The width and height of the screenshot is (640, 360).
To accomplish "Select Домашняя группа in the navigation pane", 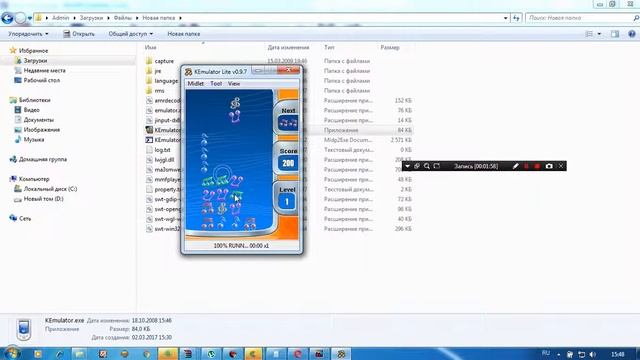I will [x=43, y=159].
